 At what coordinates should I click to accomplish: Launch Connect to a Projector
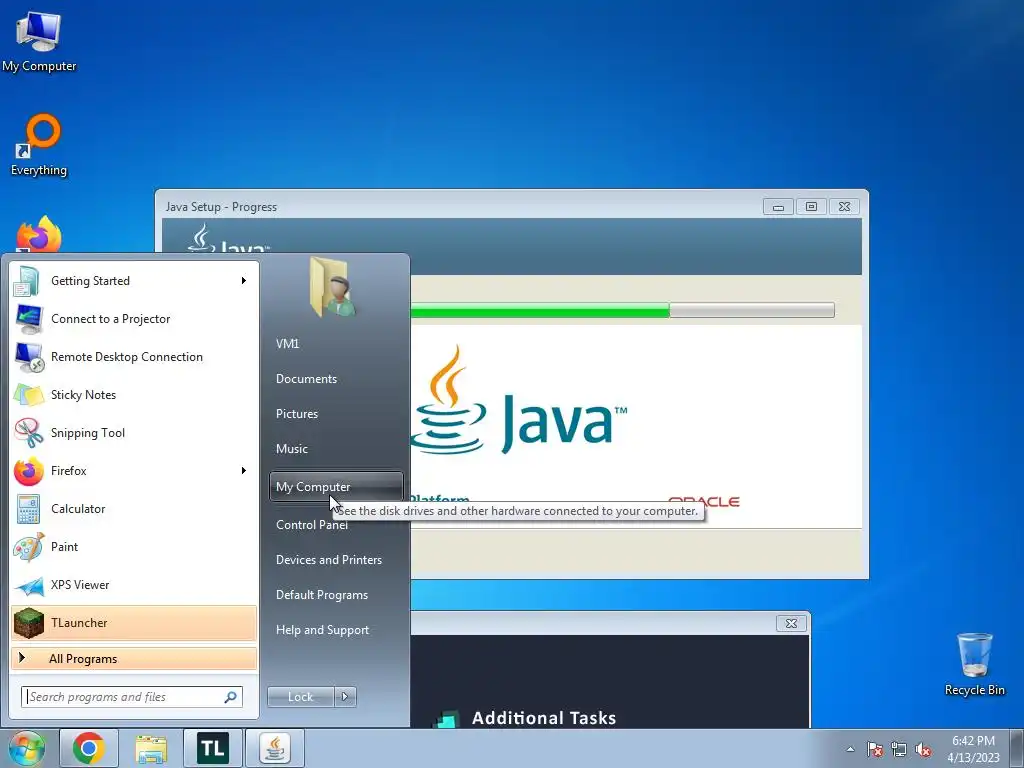point(134,319)
